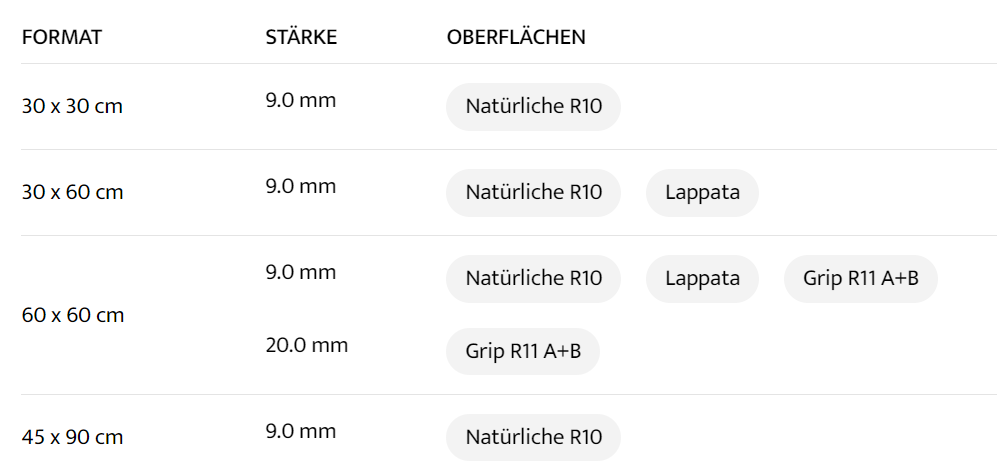Image resolution: width=997 pixels, height=470 pixels.
Task: Choose Grip R11 A+B in 20.0 mm row
Action: point(522,351)
